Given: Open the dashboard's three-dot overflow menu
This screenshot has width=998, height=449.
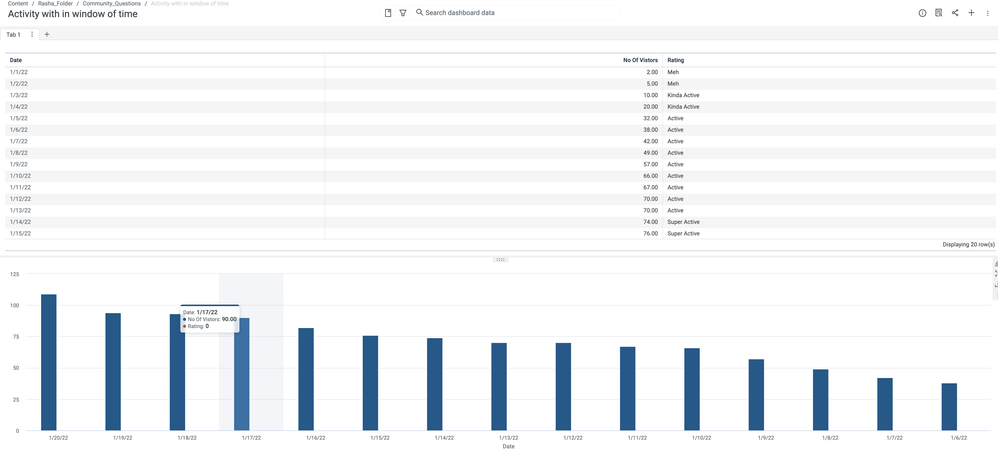Looking at the screenshot, I should [987, 13].
